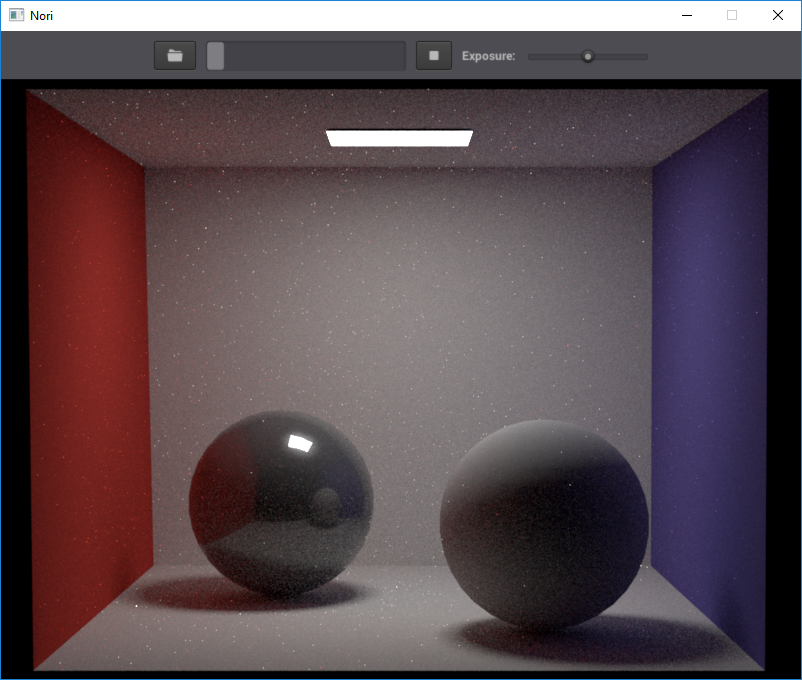Click the Exposure label
802x680 pixels.
488,56
